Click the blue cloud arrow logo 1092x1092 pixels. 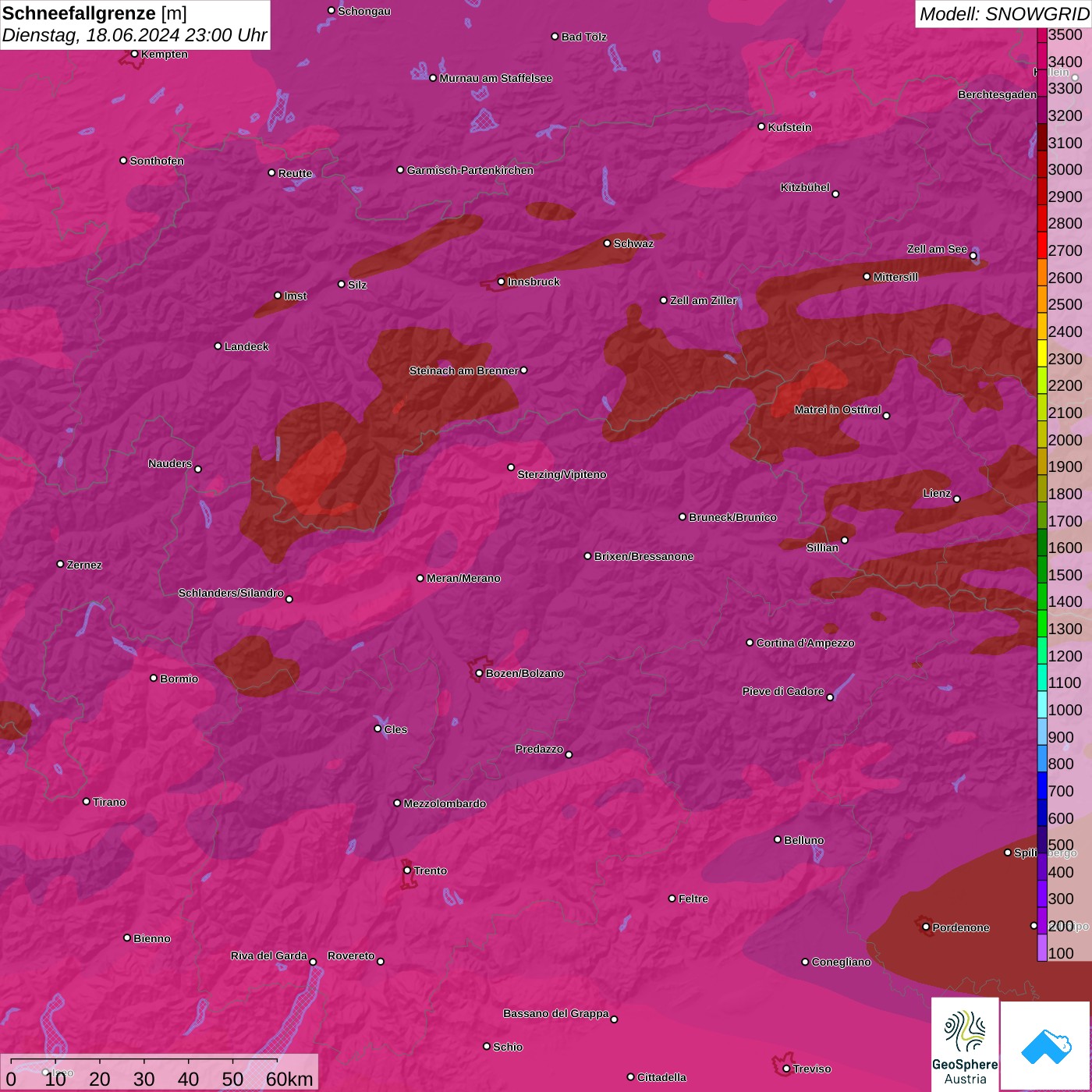pos(1046,1046)
